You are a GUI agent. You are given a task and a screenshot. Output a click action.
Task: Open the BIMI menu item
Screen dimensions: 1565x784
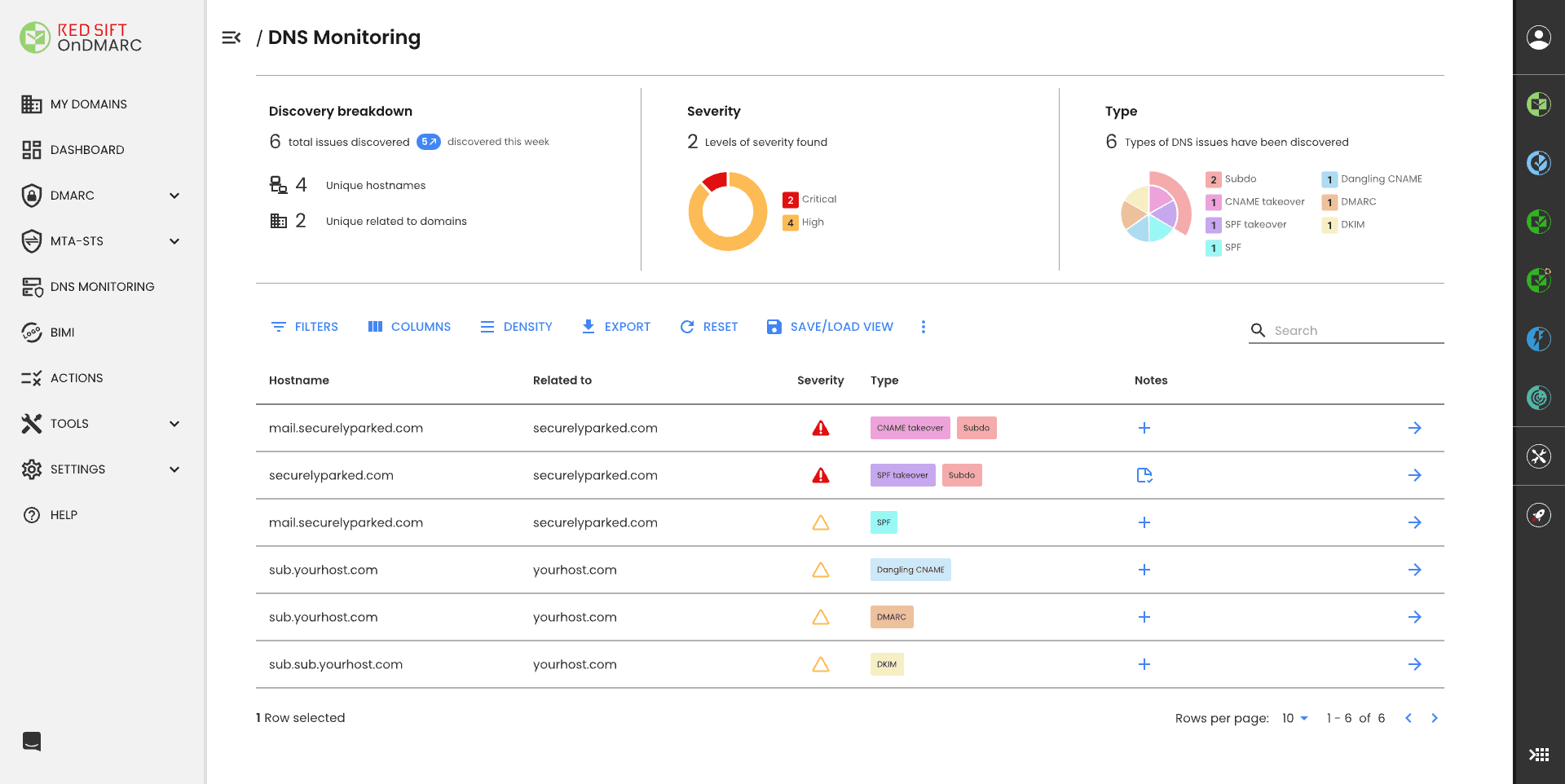(62, 333)
